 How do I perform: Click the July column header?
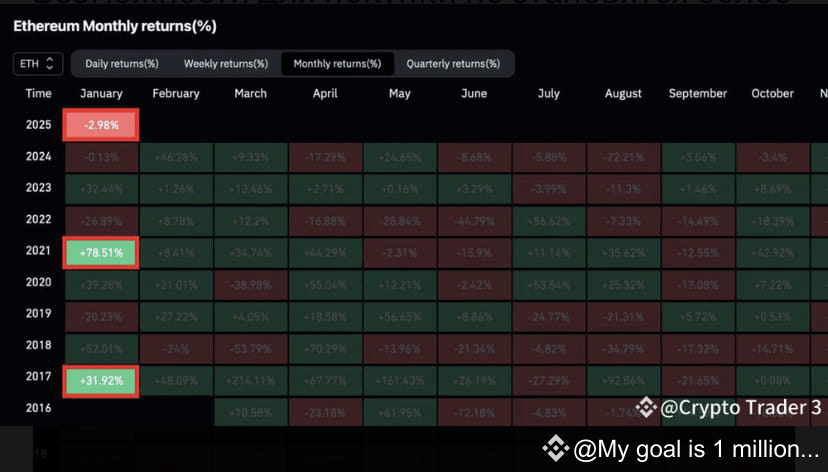[x=549, y=93]
